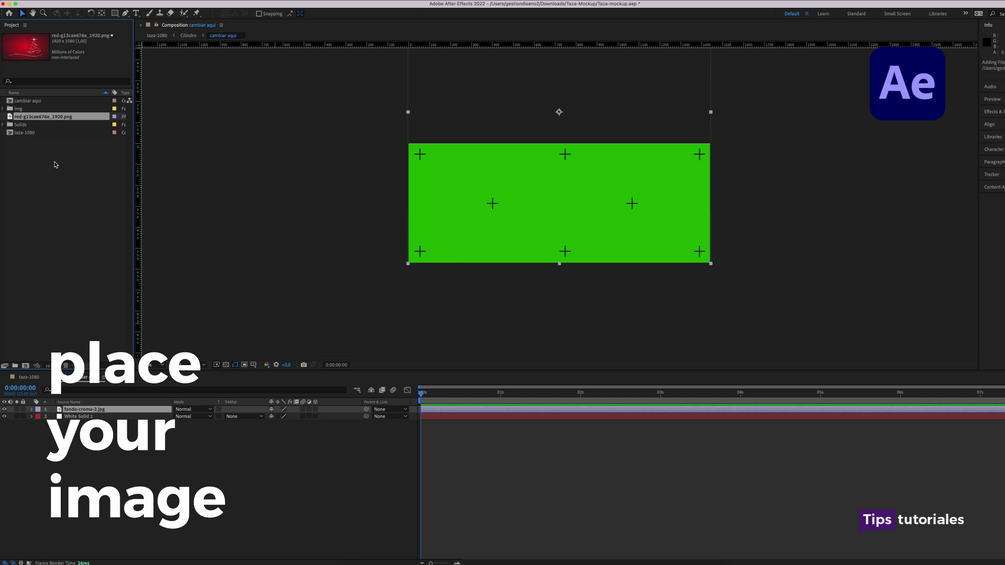1005x565 pixels.
Task: Click the Project panel search field
Action: tap(67, 81)
